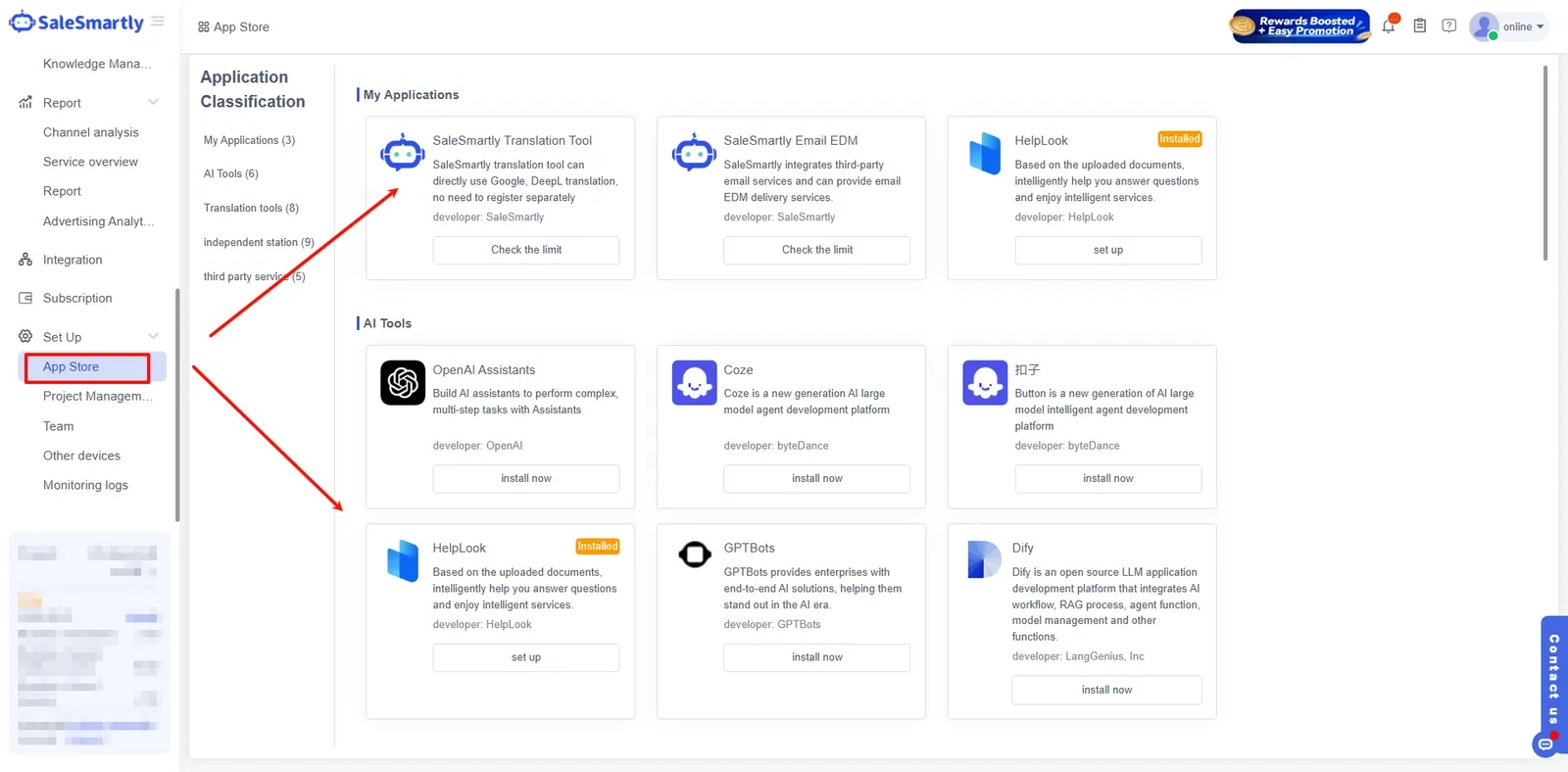Viewport: 1568px width, 772px height.
Task: Collapse the Report section chevron
Action: [153, 102]
